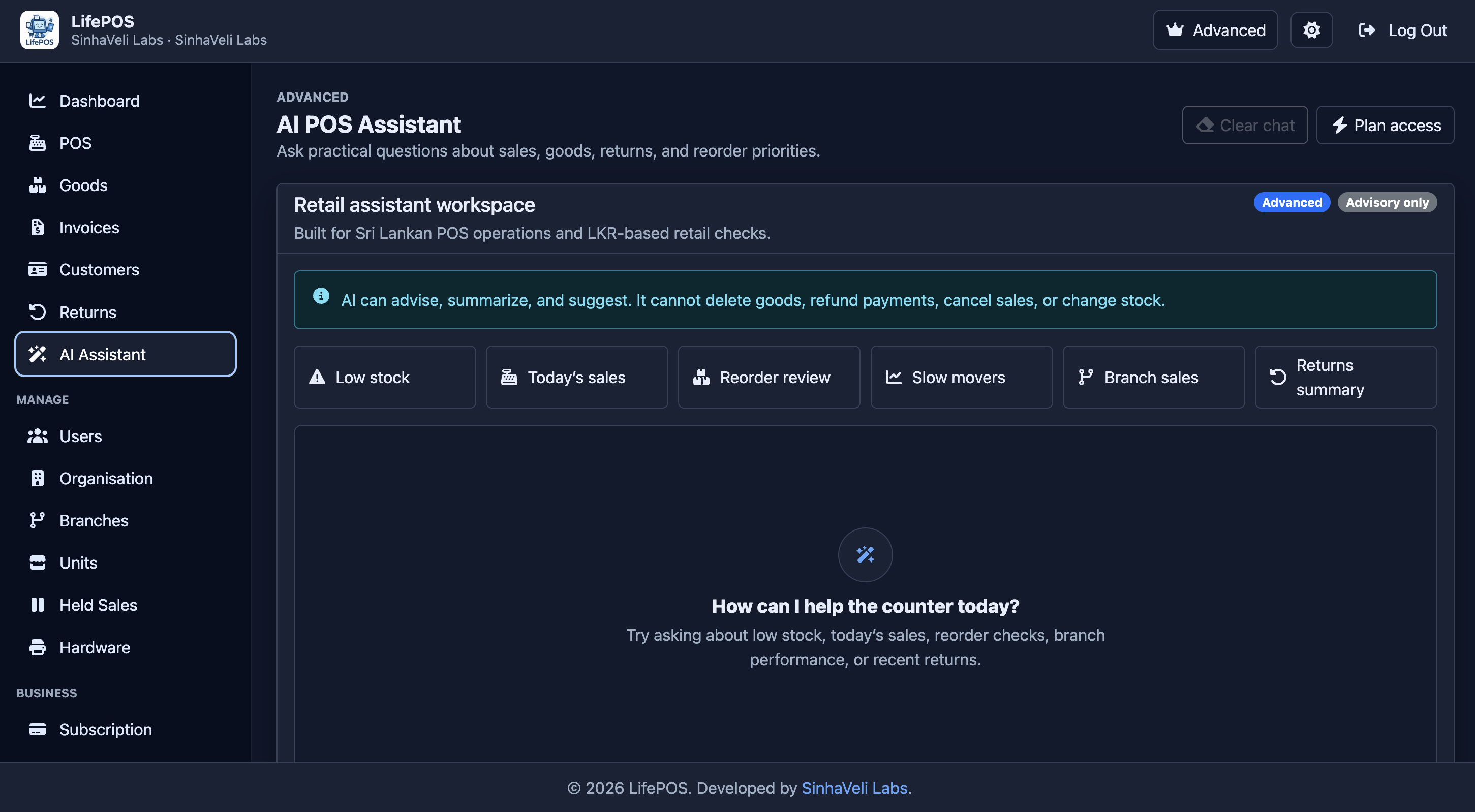
Task: Click 'How can I help the counter today?' text
Action: [865, 606]
